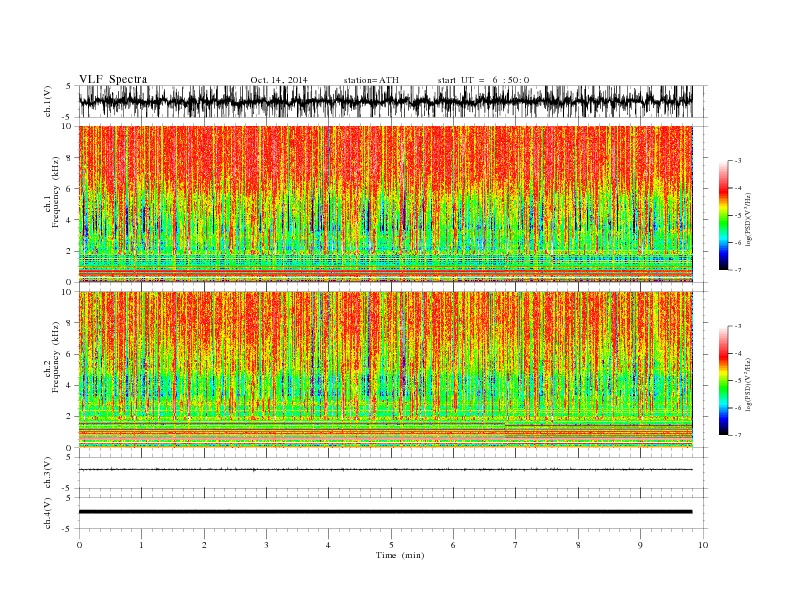Click time axis tick label "0"

click(79, 545)
